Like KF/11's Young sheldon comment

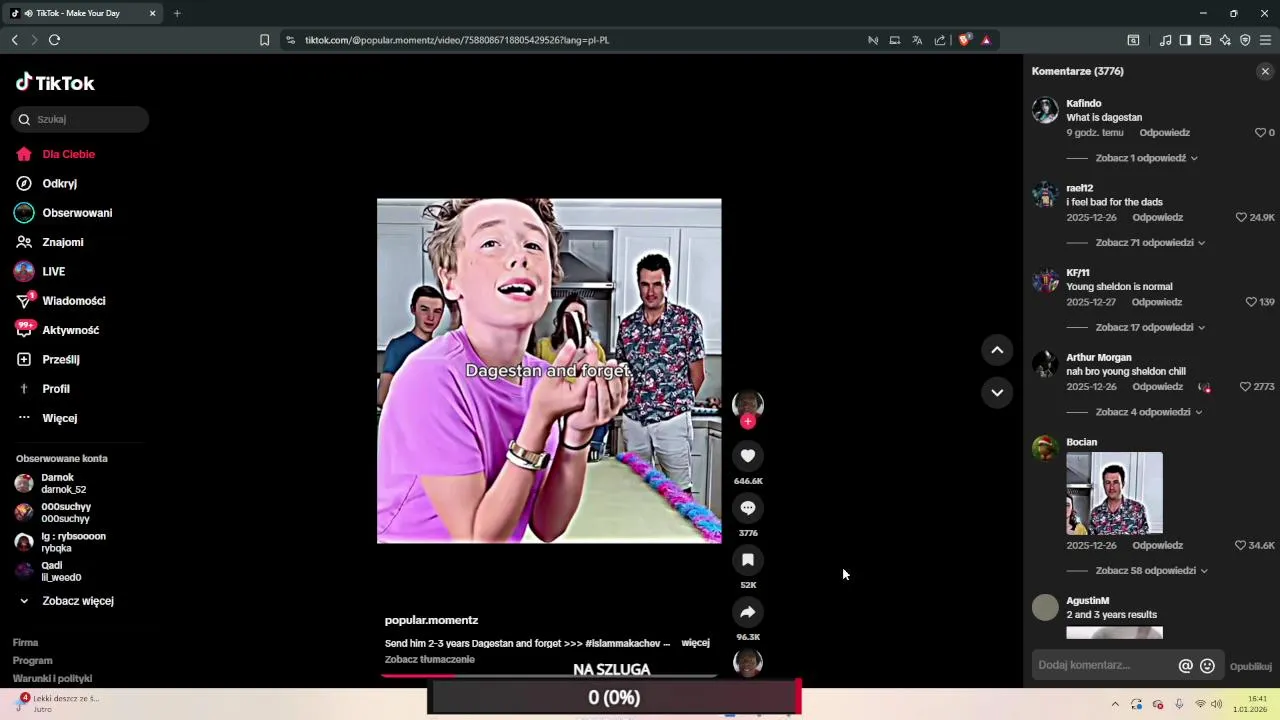[1251, 302]
